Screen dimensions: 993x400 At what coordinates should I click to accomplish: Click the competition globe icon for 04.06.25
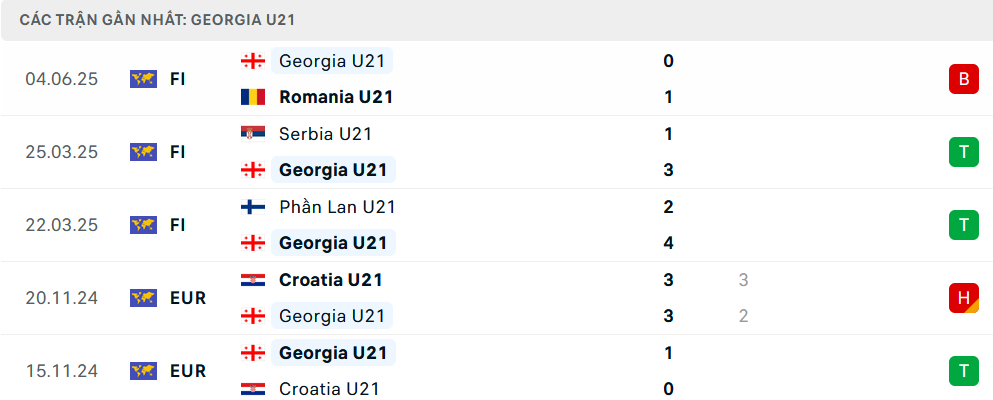pyautogui.click(x=143, y=79)
